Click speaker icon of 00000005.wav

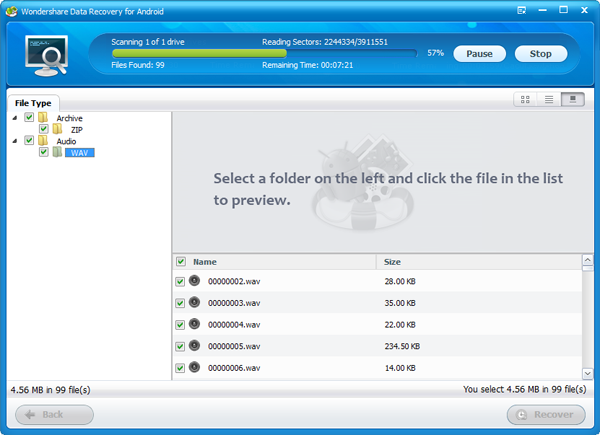194,345
